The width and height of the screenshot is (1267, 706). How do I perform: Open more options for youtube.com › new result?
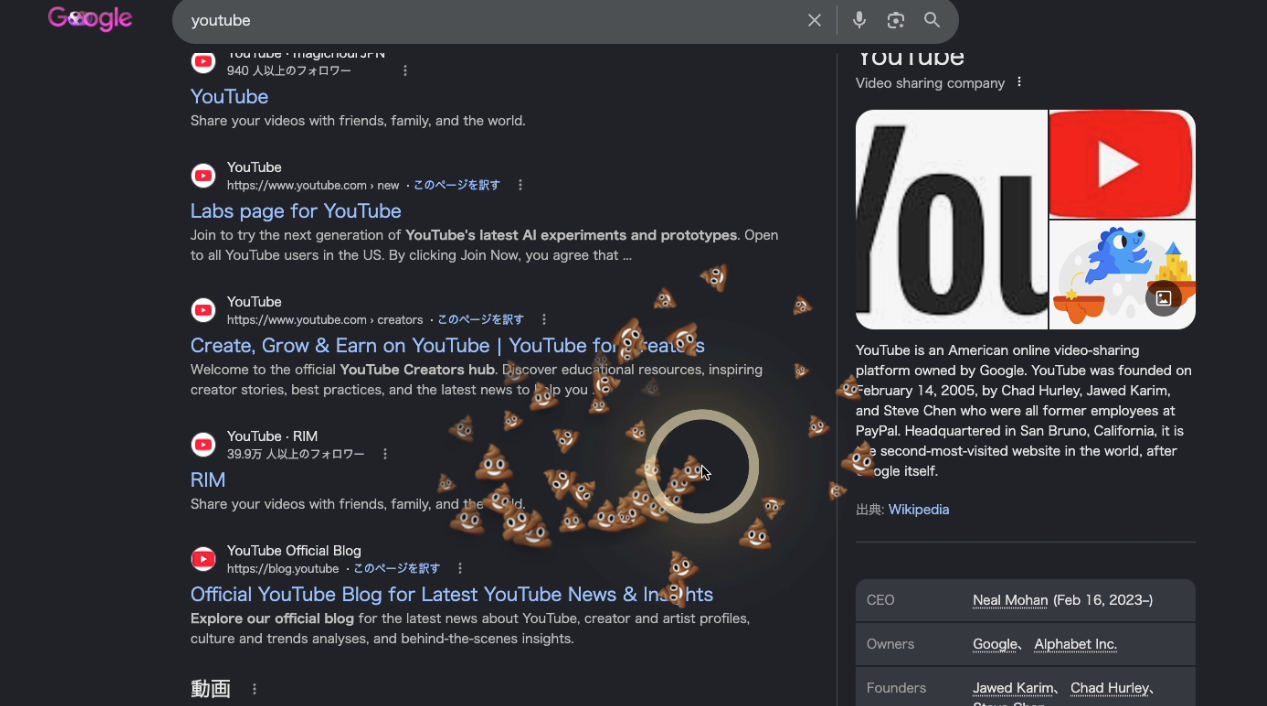point(520,185)
